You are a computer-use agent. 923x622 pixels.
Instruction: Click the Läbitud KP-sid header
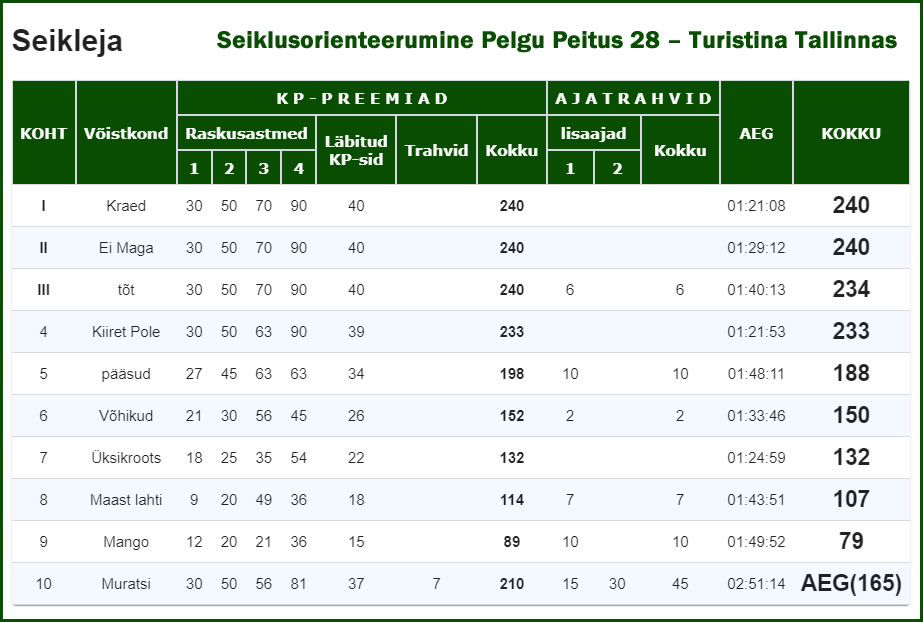tap(356, 150)
